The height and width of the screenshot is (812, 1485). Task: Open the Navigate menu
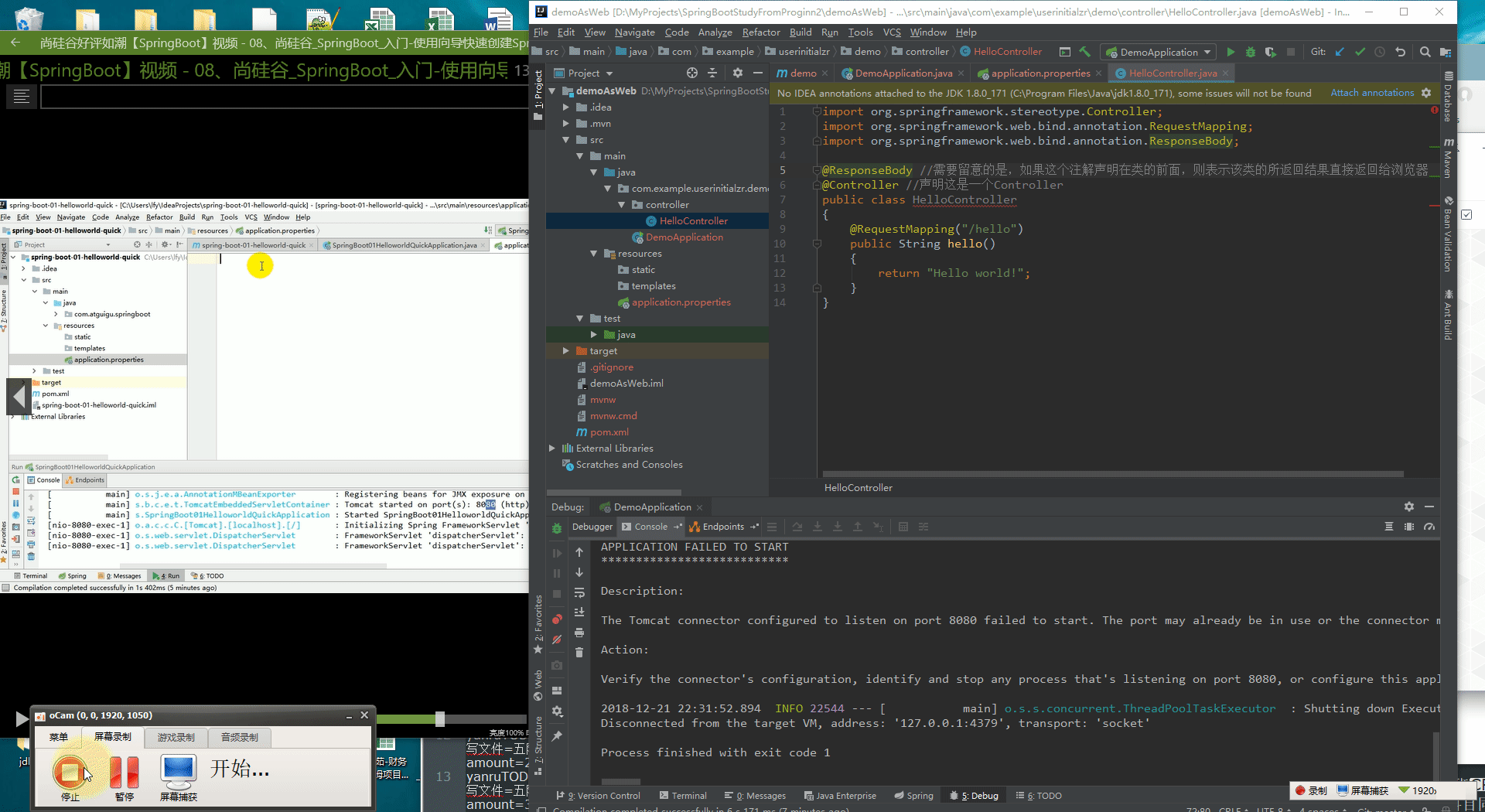point(634,32)
